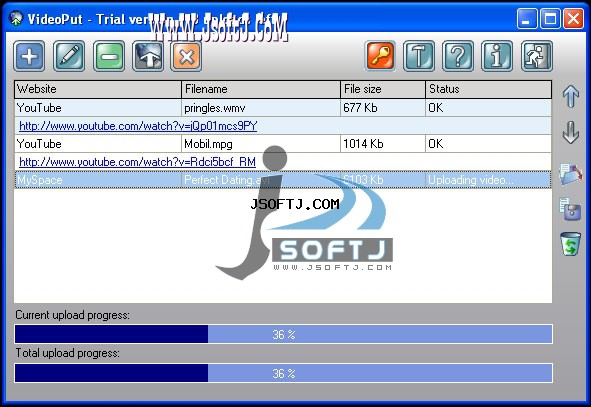This screenshot has width=591, height=407.
Task: Click the Status column header
Action: click(489, 89)
